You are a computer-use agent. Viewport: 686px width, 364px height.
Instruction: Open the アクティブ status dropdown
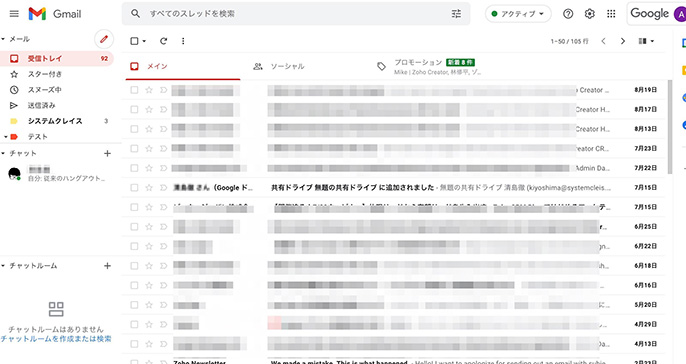pyautogui.click(x=518, y=14)
